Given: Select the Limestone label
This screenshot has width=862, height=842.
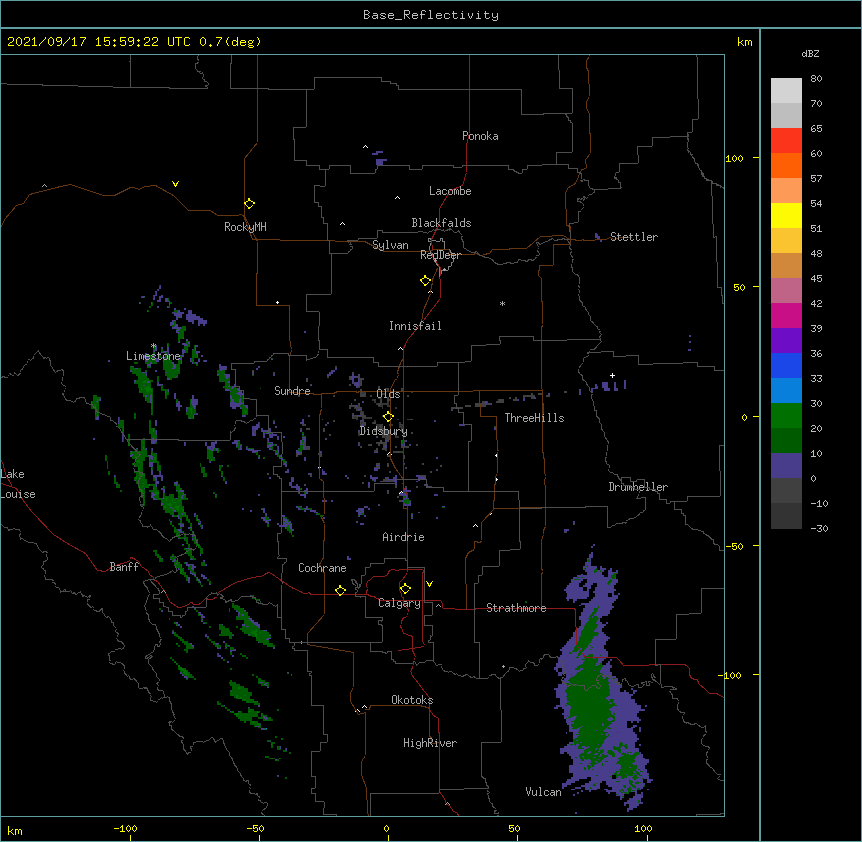Looking at the screenshot, I should coord(153,356).
